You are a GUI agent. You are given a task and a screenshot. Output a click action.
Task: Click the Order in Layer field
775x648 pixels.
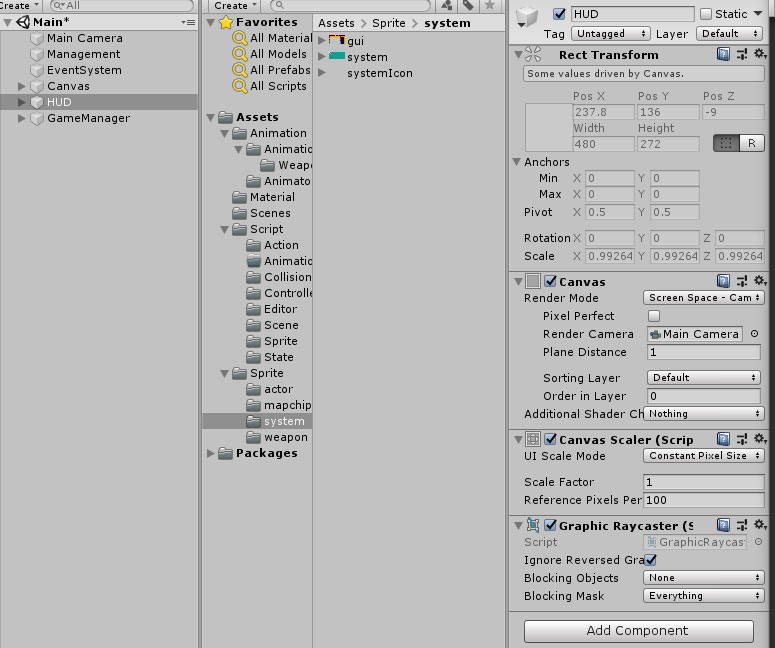coord(704,395)
